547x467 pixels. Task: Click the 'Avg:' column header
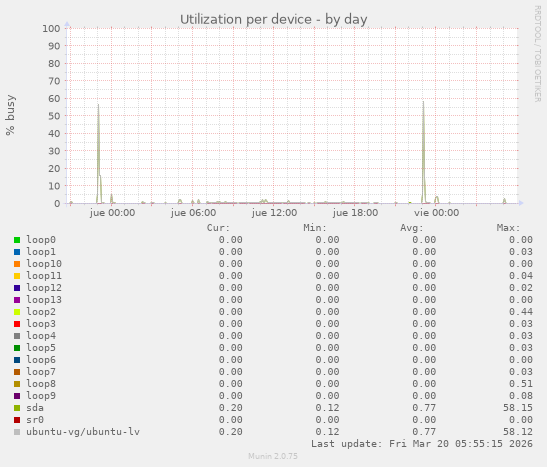[x=412, y=228]
